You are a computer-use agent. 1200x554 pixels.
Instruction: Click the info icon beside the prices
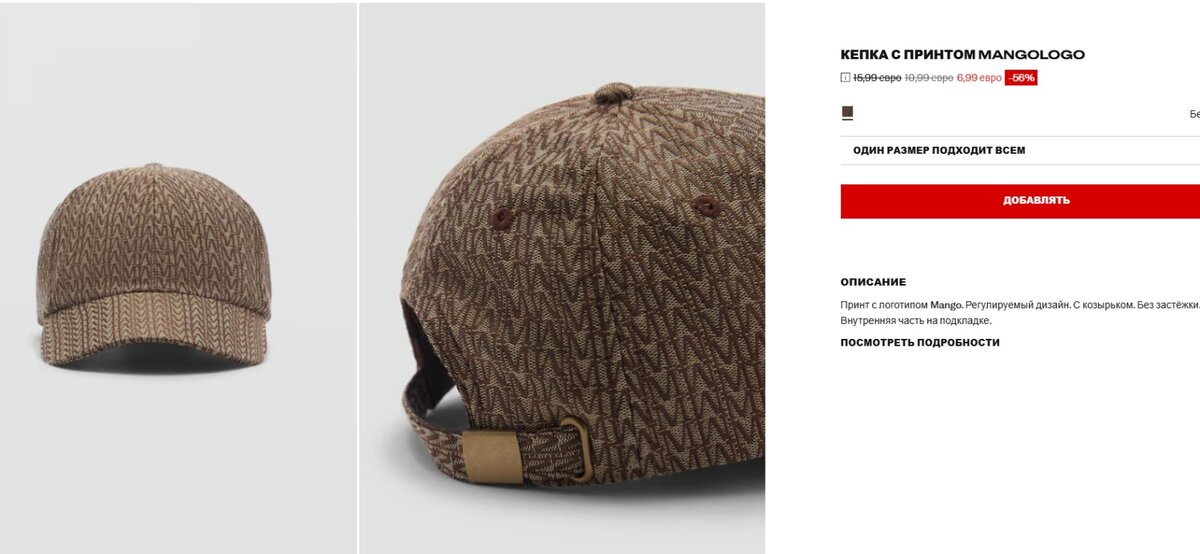pos(846,77)
